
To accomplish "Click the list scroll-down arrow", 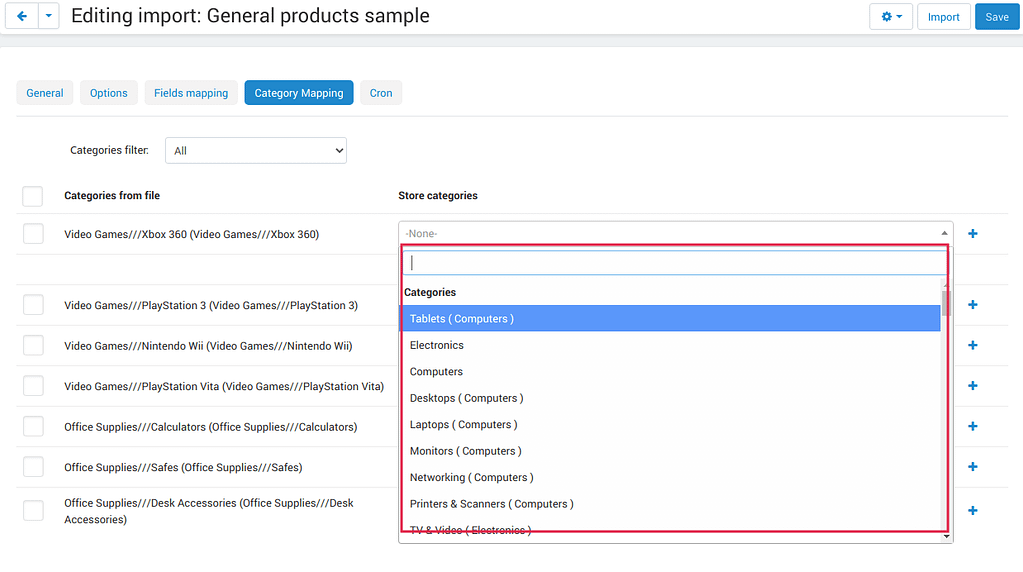I will tap(946, 537).
